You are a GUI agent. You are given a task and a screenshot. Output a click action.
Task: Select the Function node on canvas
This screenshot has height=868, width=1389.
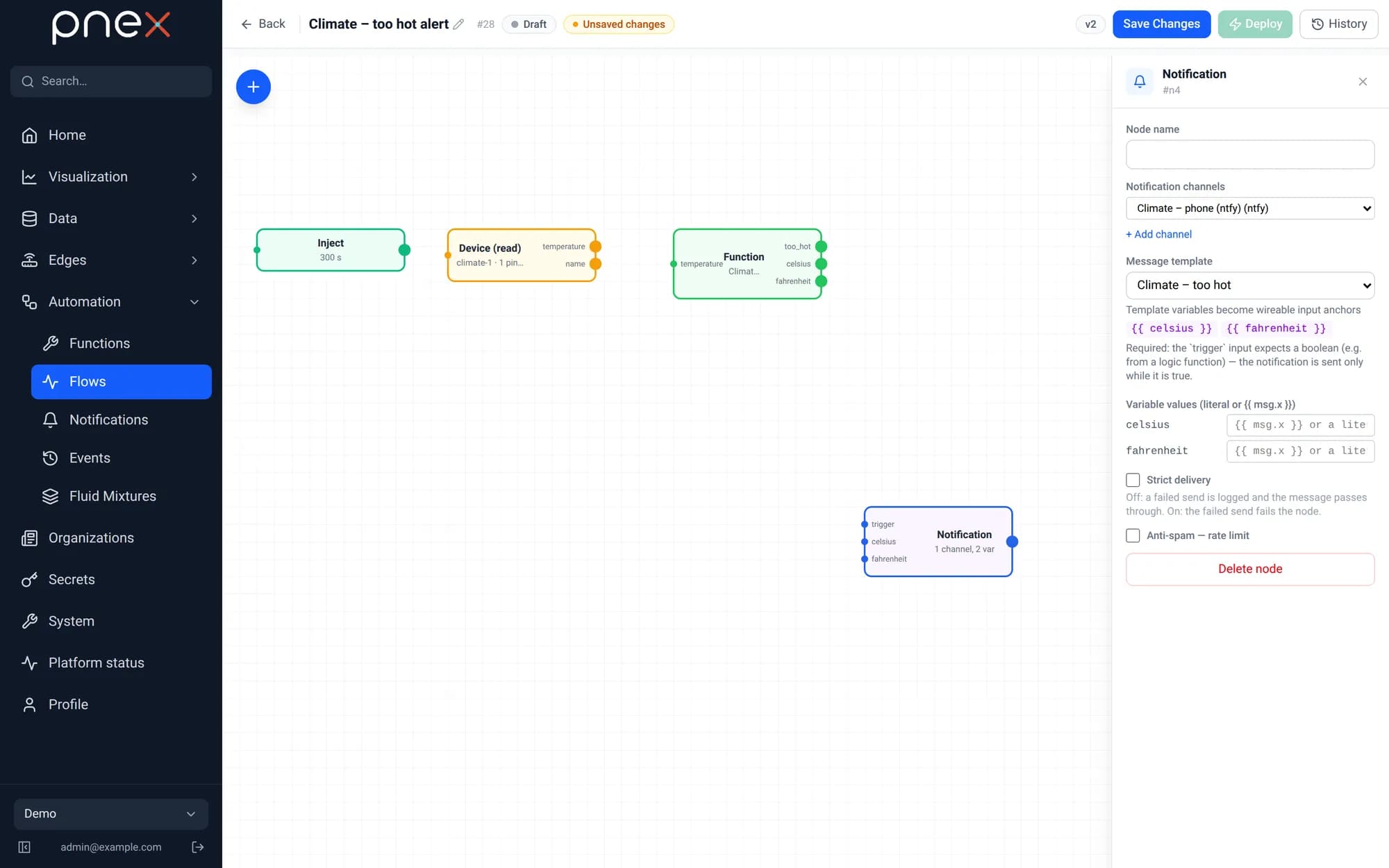pyautogui.click(x=747, y=264)
